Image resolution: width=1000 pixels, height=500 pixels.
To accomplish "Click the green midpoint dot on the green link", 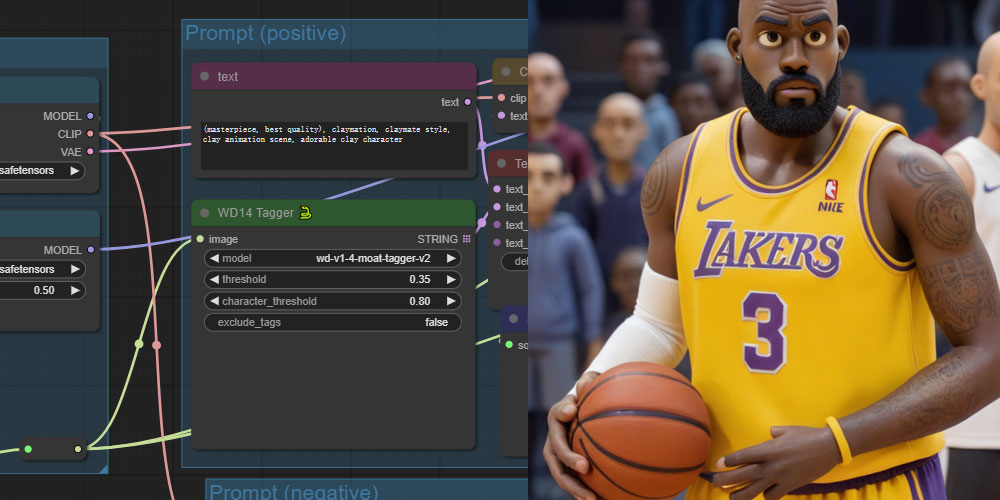I will [139, 344].
